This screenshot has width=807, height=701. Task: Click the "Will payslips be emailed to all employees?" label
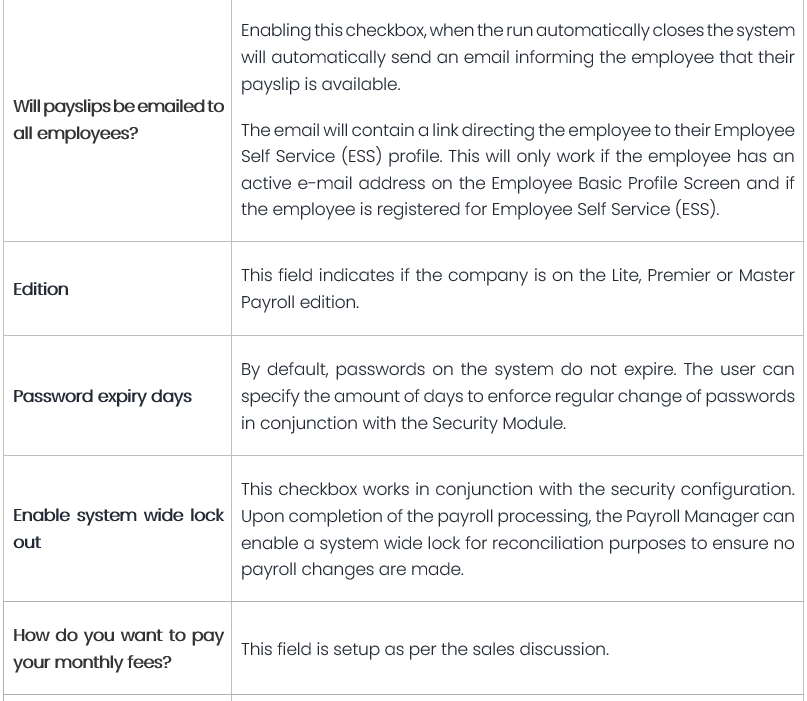[118, 120]
